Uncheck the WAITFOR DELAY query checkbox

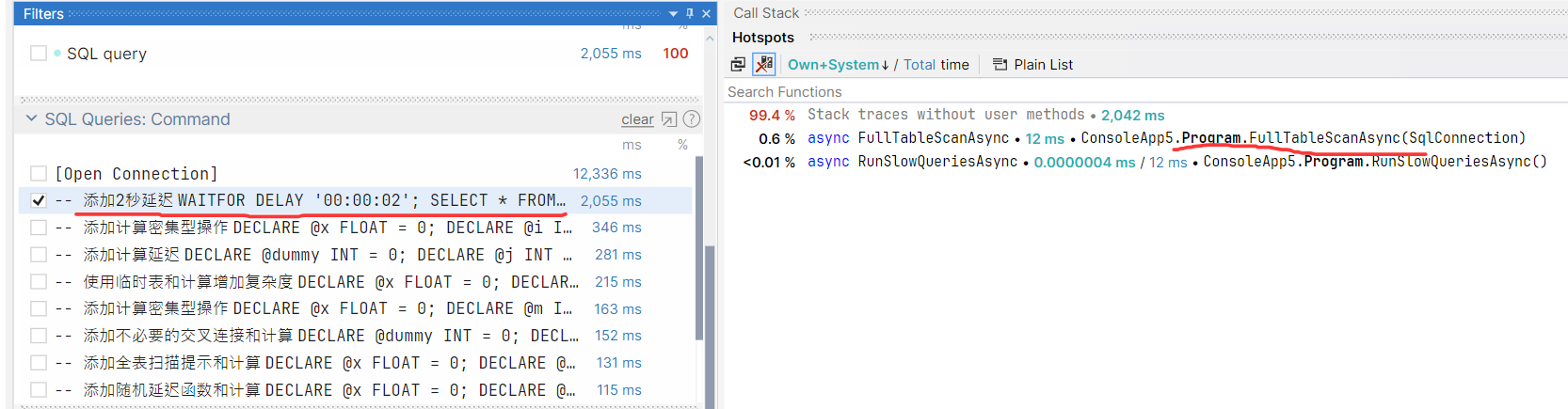click(x=39, y=200)
